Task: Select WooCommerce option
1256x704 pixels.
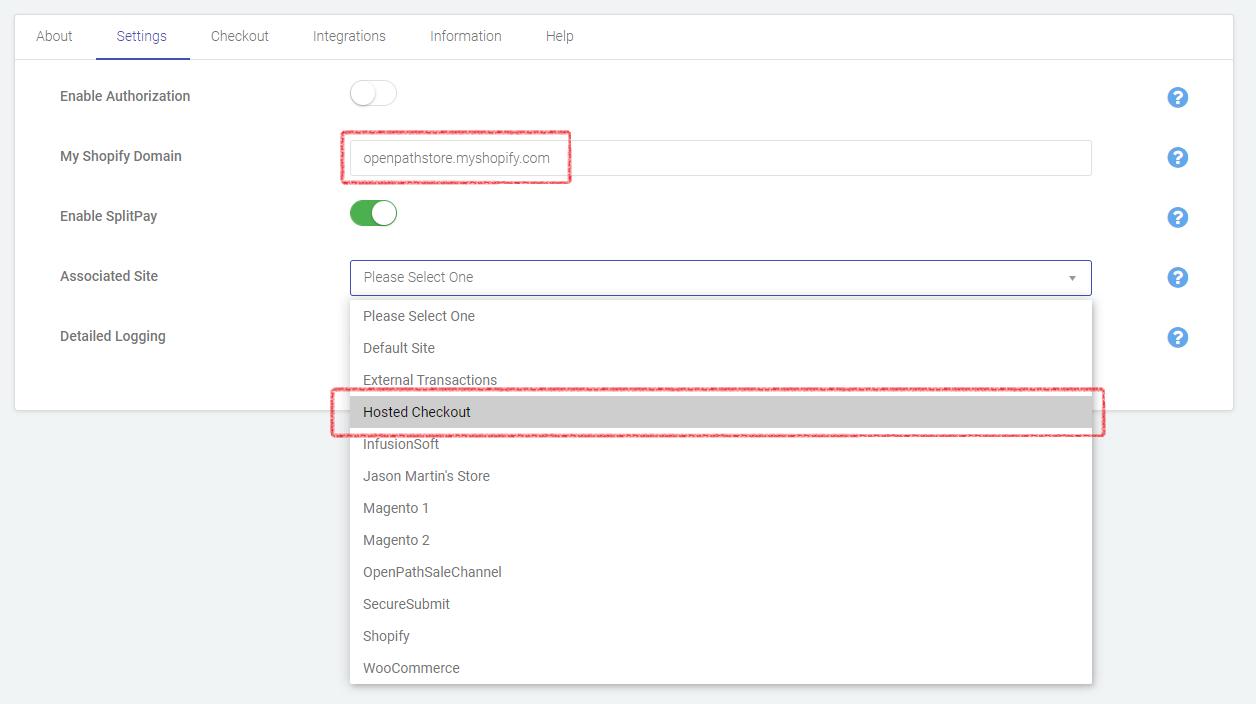Action: [x=720, y=668]
